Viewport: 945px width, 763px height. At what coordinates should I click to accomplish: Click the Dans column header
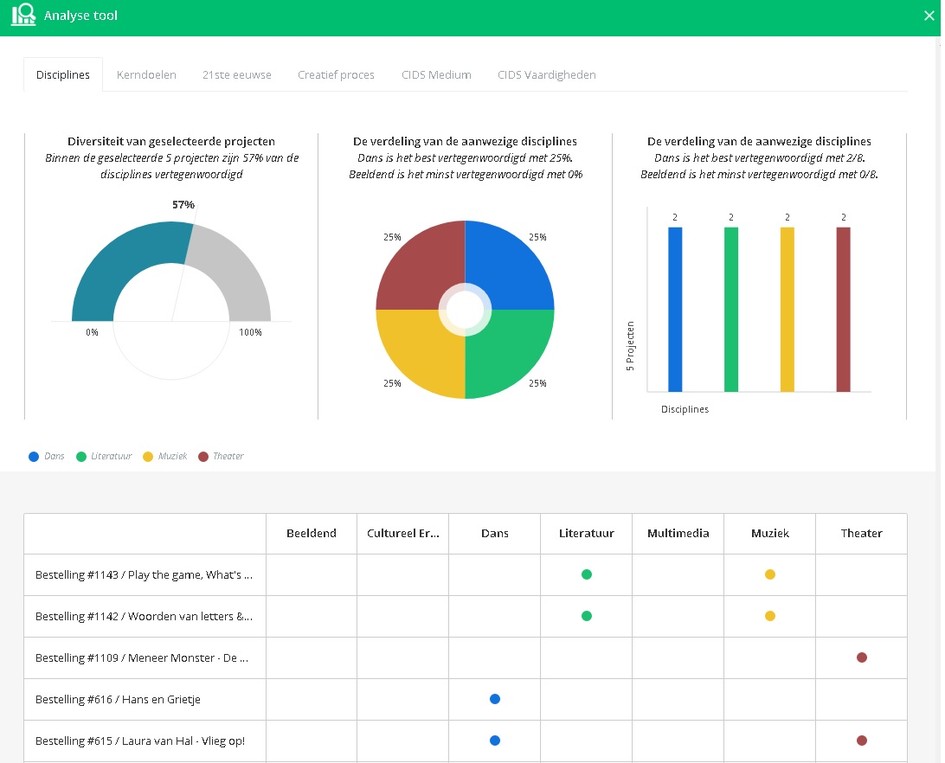tap(495, 533)
